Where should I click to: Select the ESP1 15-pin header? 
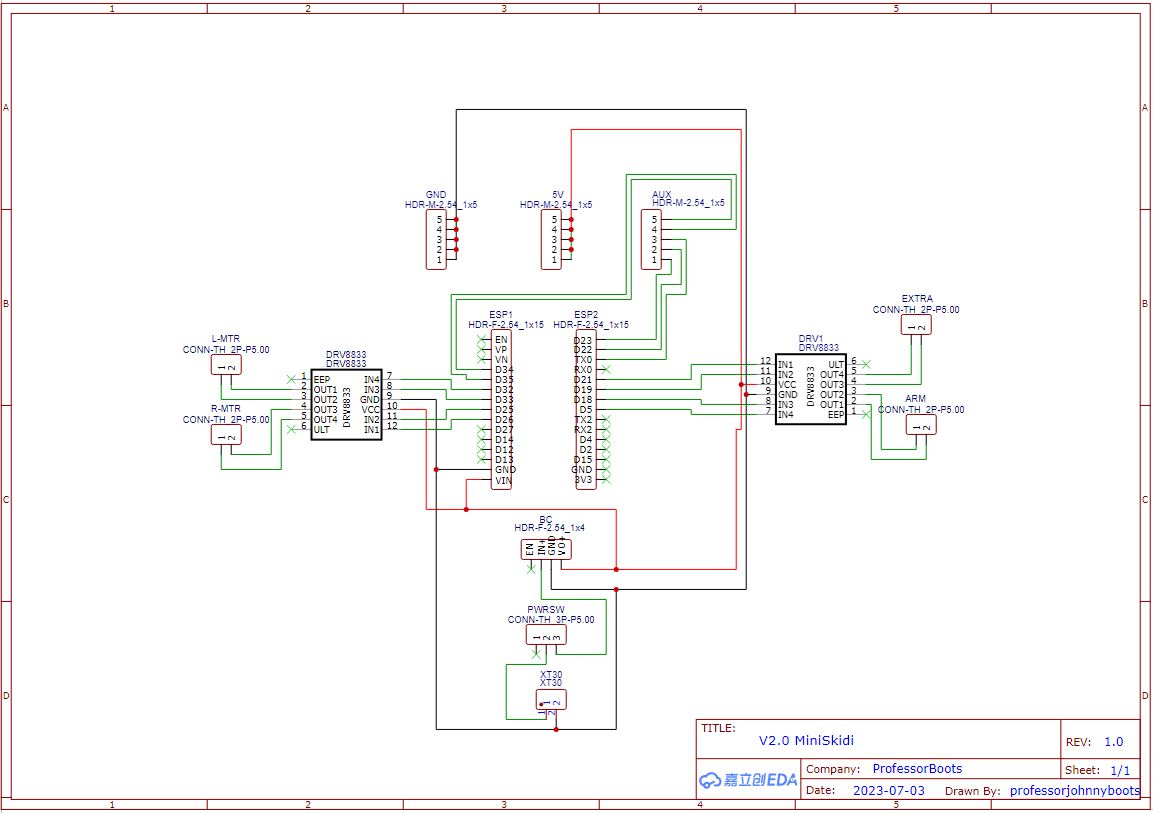pyautogui.click(x=503, y=410)
